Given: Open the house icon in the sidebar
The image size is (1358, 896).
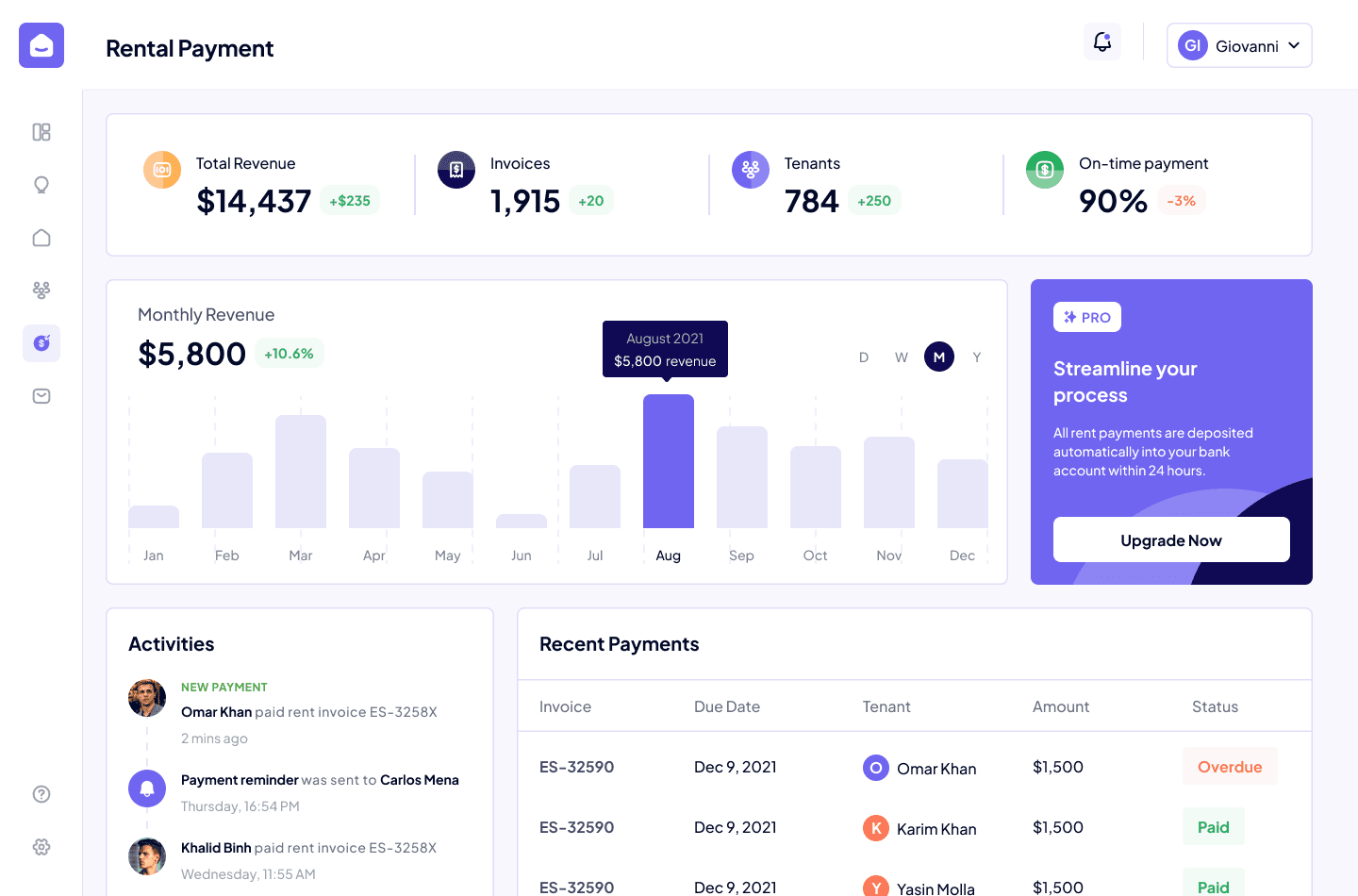Looking at the screenshot, I should click(x=41, y=238).
